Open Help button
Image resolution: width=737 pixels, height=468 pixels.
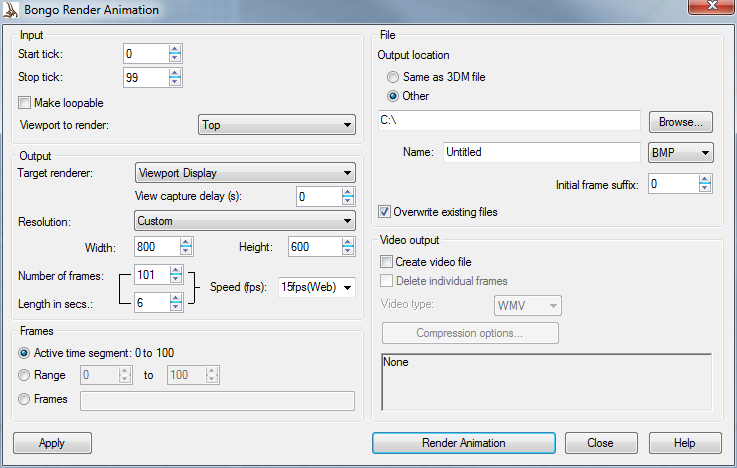click(x=685, y=443)
